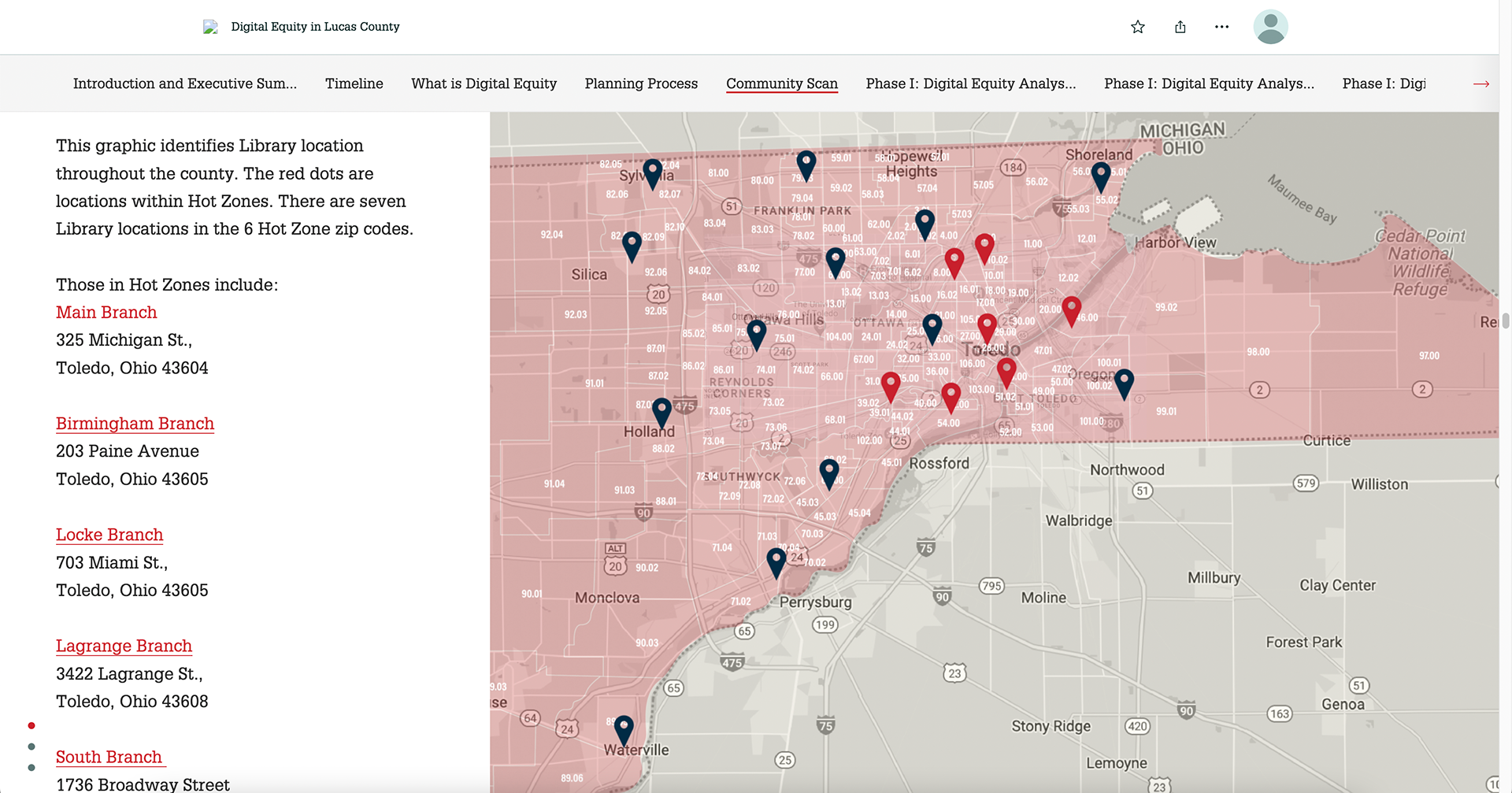This screenshot has width=1512, height=793.
Task: Click the Millbury label on map
Action: pos(1214,578)
